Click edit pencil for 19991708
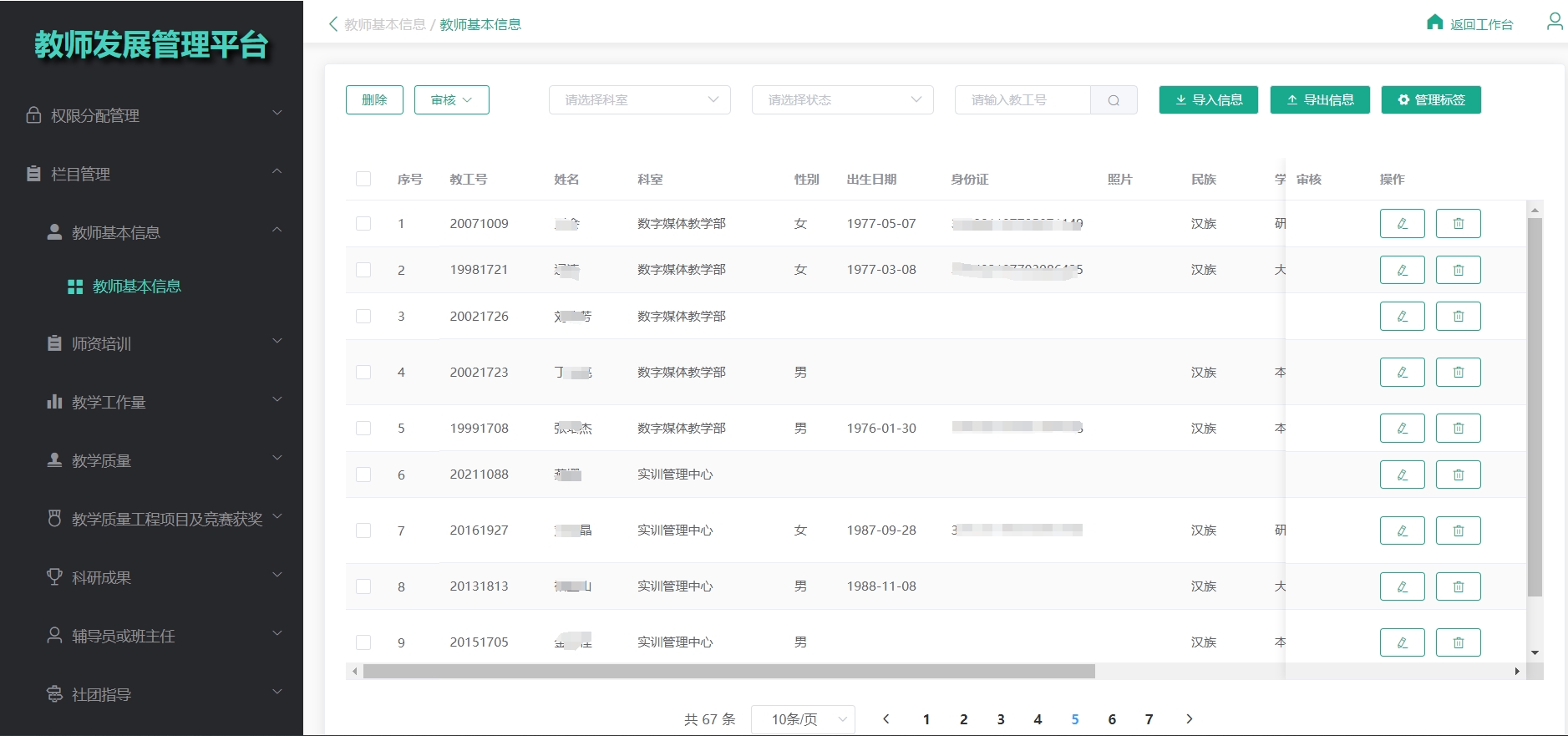Screen dimensions: 1568x736 coord(1402,429)
